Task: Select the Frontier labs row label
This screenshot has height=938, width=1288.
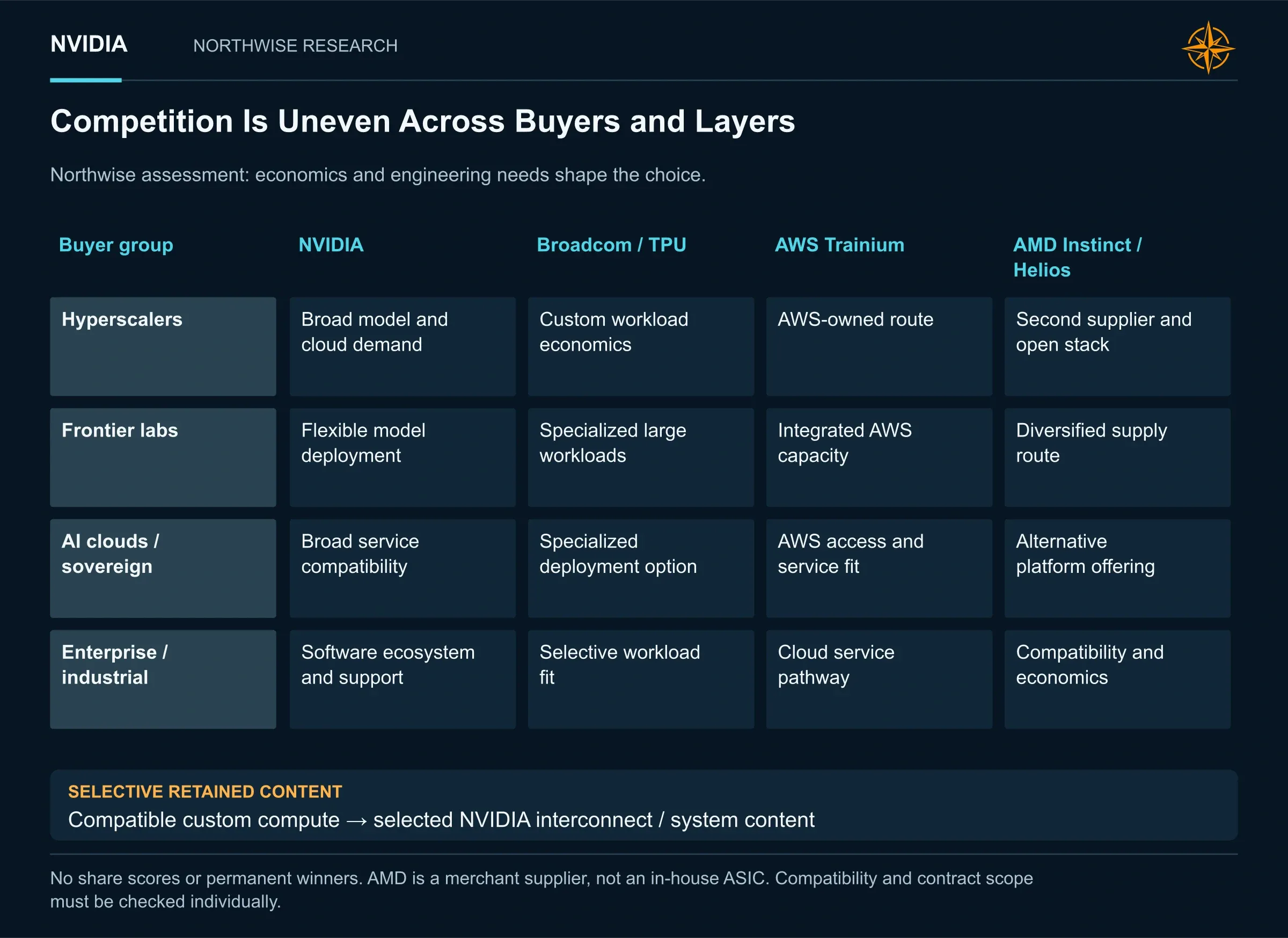Action: pos(163,457)
